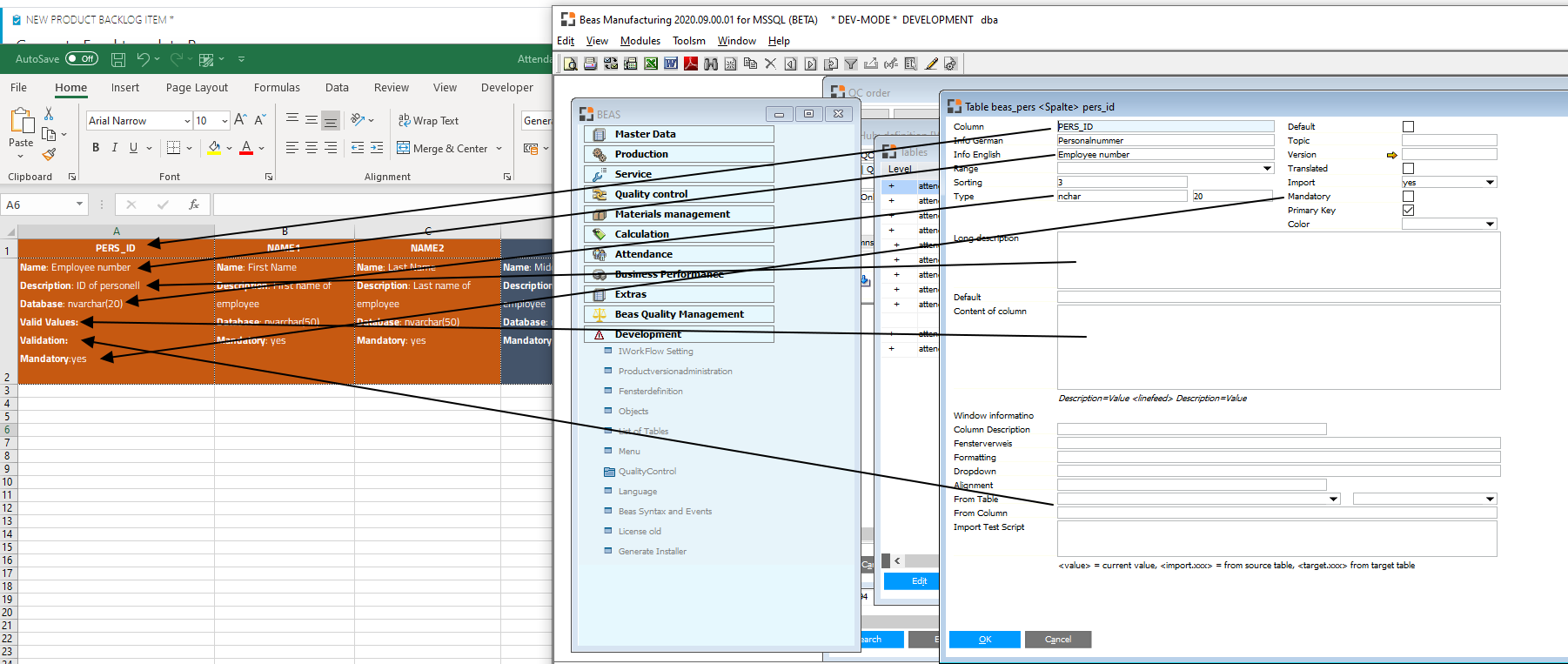1568x664 pixels.
Task: Uncheck the Primary Key checkbox
Action: [1408, 211]
